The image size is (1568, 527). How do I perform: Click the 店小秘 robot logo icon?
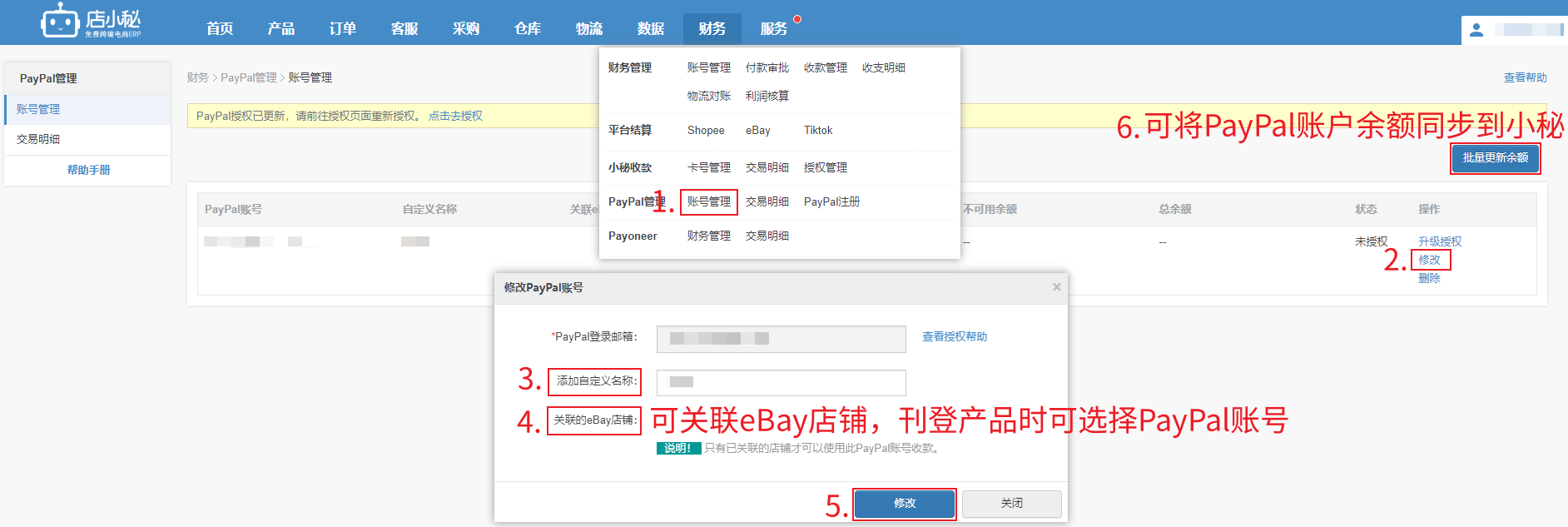[x=60, y=20]
